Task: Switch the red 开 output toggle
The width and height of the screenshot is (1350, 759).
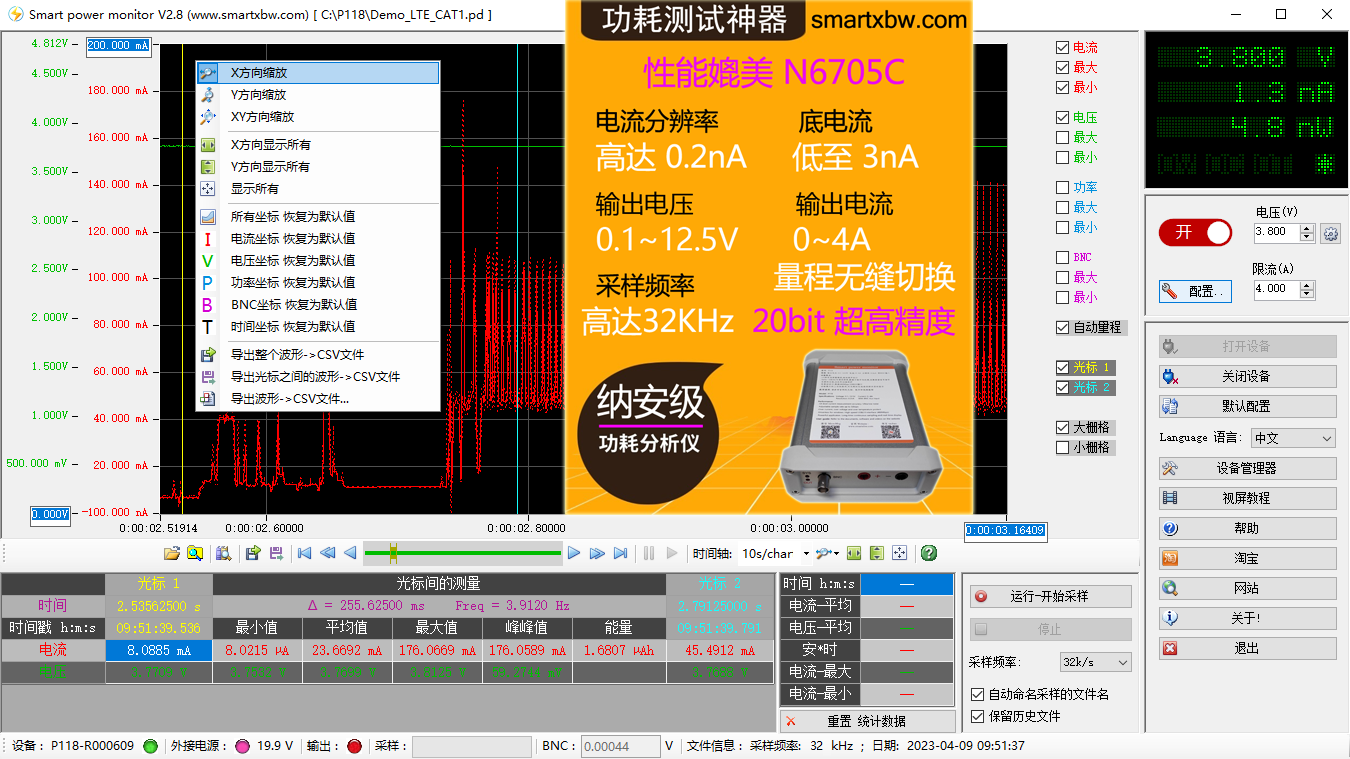Action: pyautogui.click(x=1195, y=232)
